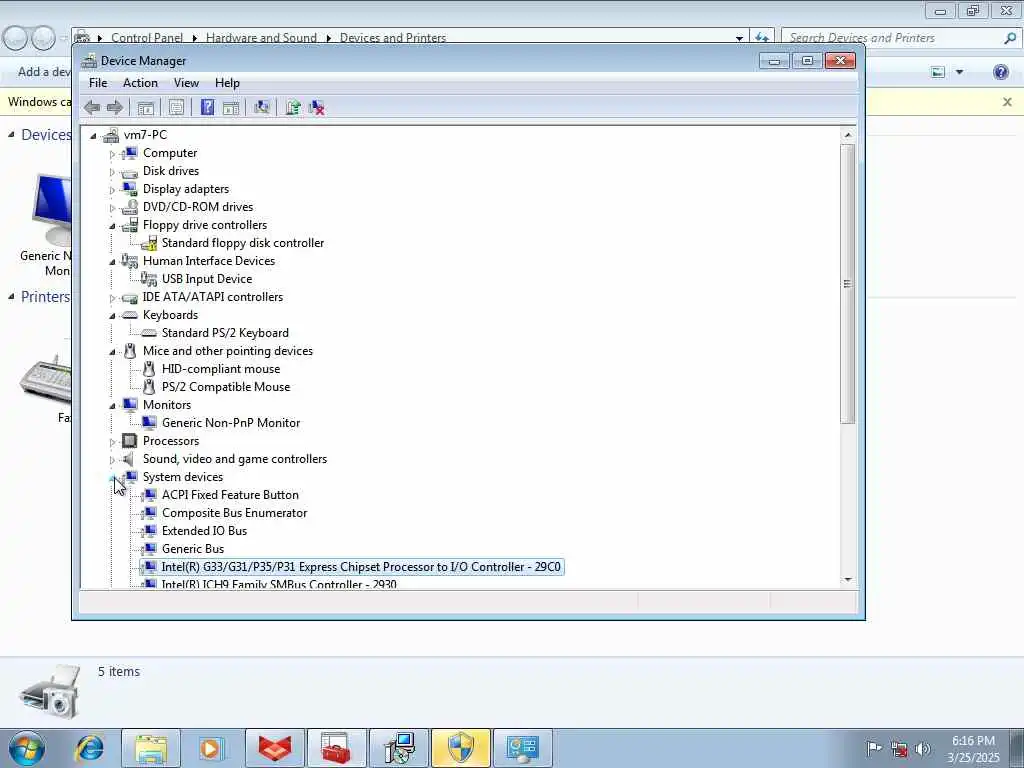Select Composite Bus Enumerator
The height and width of the screenshot is (768, 1024).
[x=234, y=513]
